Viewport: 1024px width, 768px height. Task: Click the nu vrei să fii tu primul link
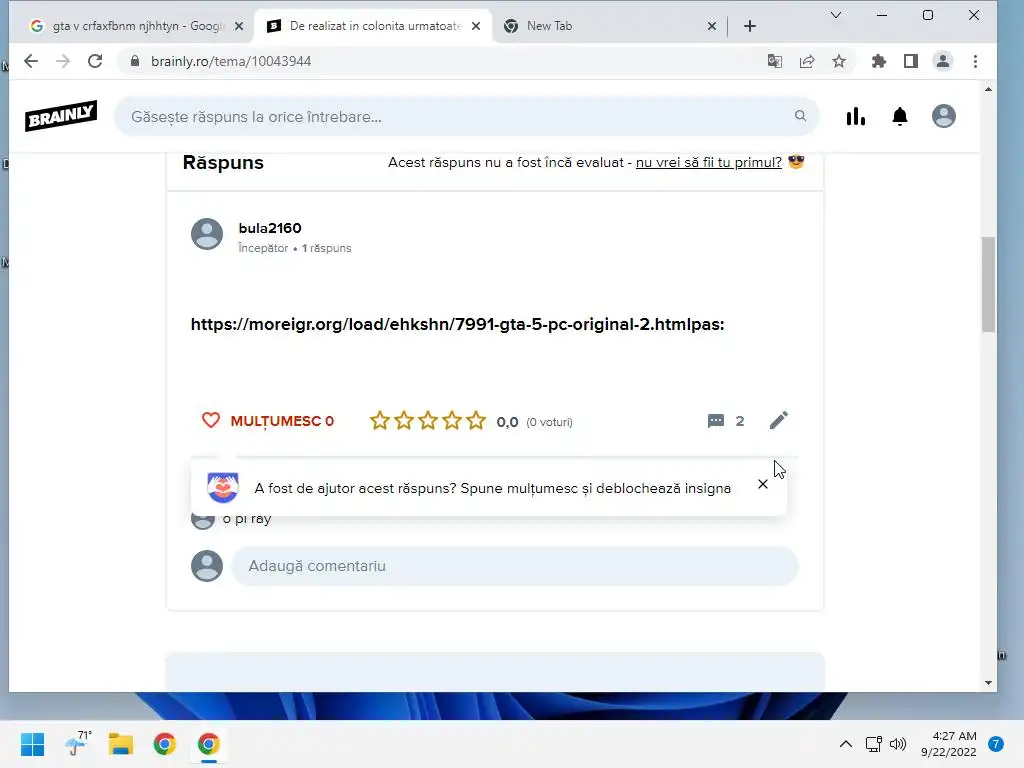click(x=709, y=163)
